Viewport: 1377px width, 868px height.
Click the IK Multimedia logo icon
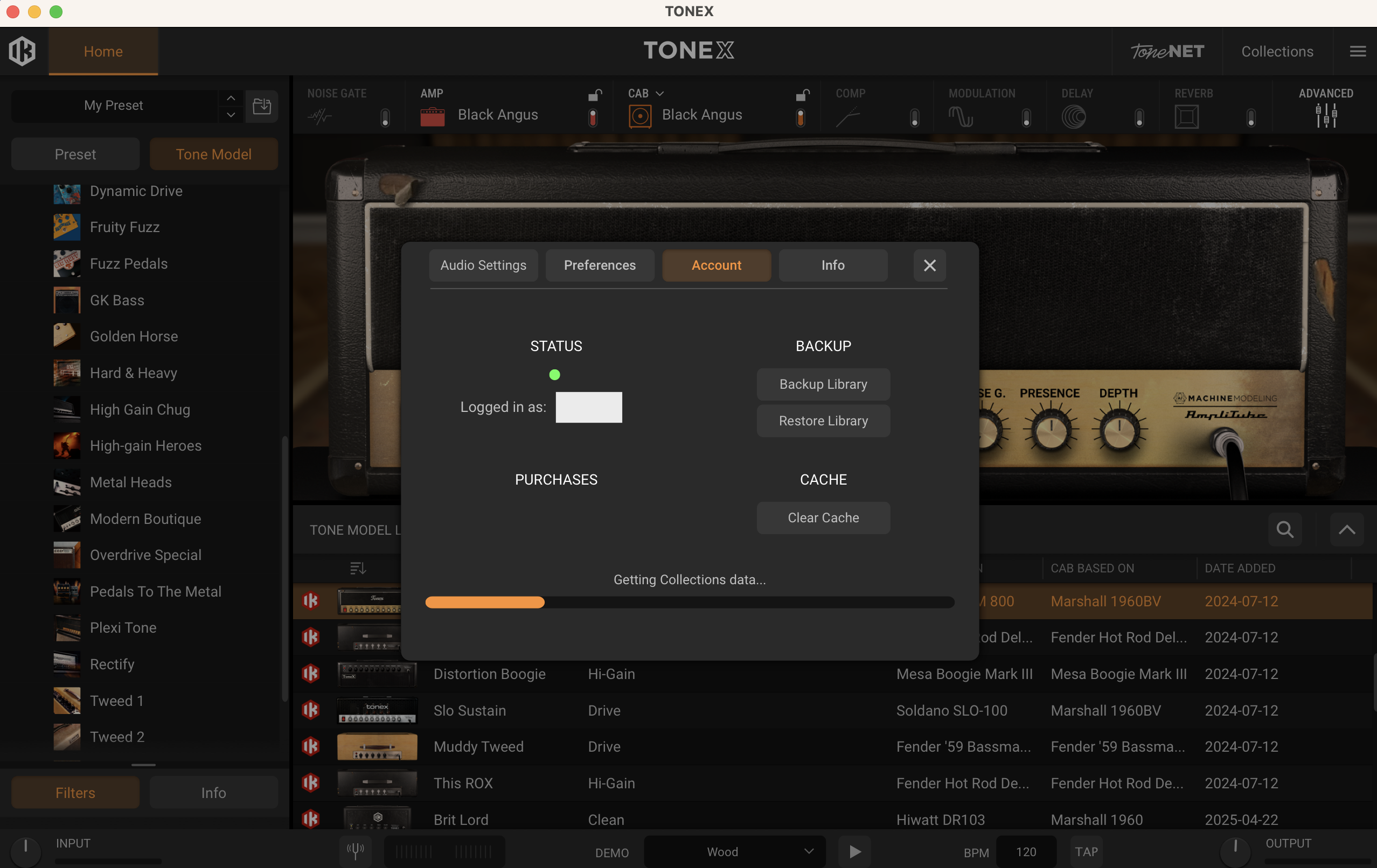point(22,51)
